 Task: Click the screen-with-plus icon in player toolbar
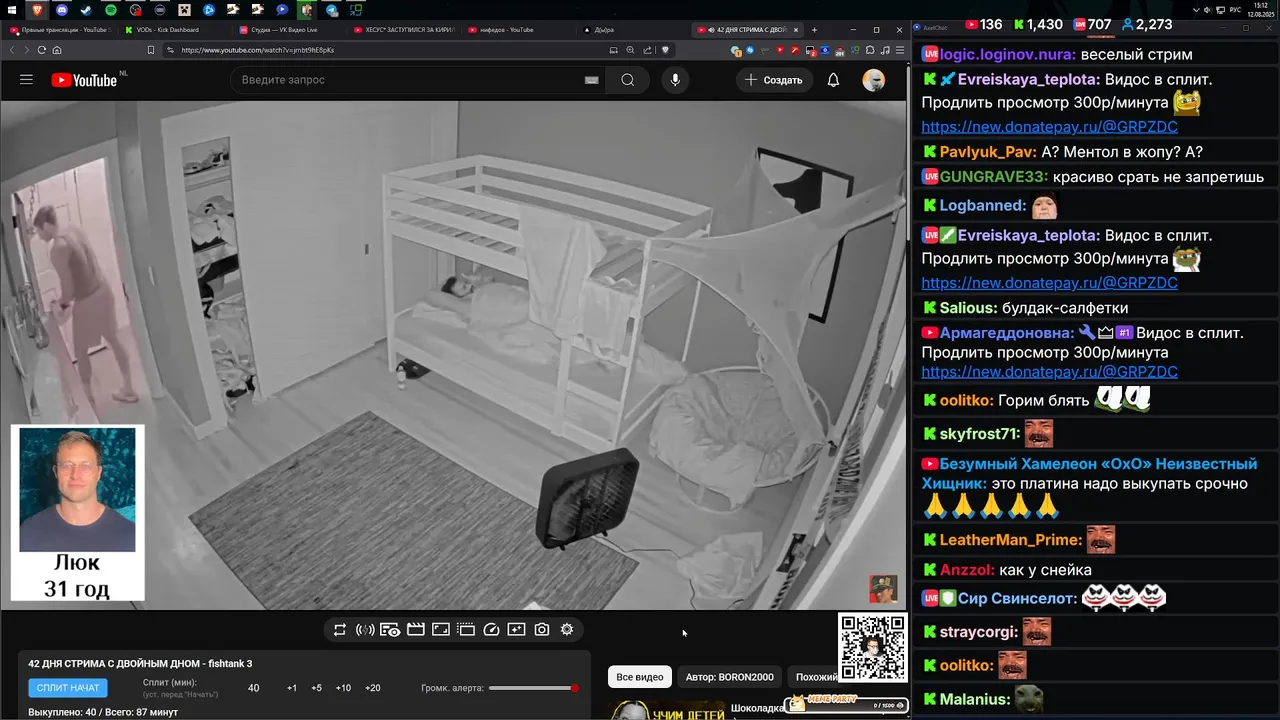tap(516, 629)
